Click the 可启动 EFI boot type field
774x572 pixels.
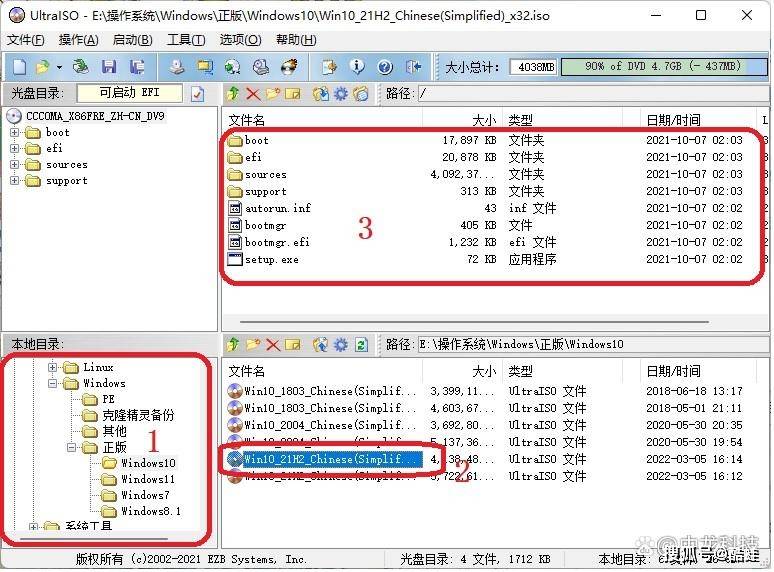point(129,93)
